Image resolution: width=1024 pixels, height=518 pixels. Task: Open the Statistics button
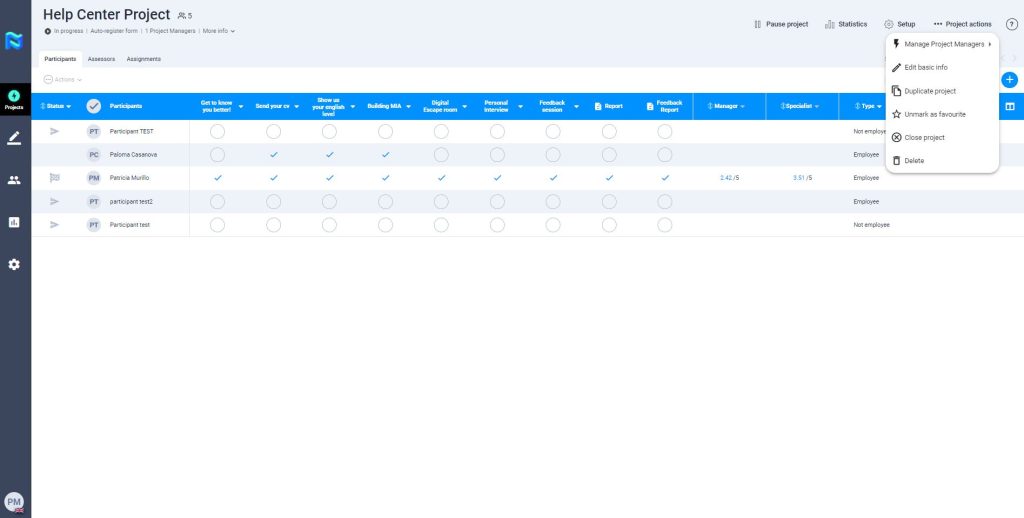click(846, 24)
